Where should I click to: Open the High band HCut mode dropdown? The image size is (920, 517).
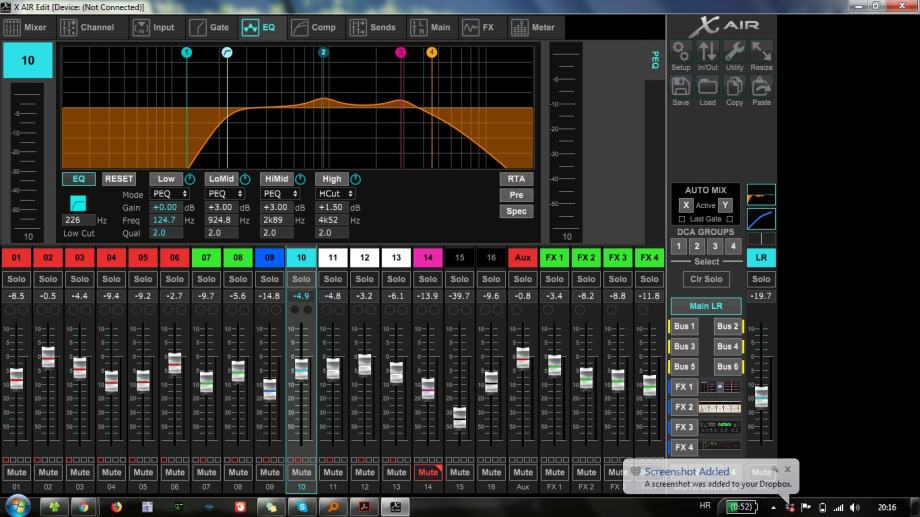coord(334,194)
